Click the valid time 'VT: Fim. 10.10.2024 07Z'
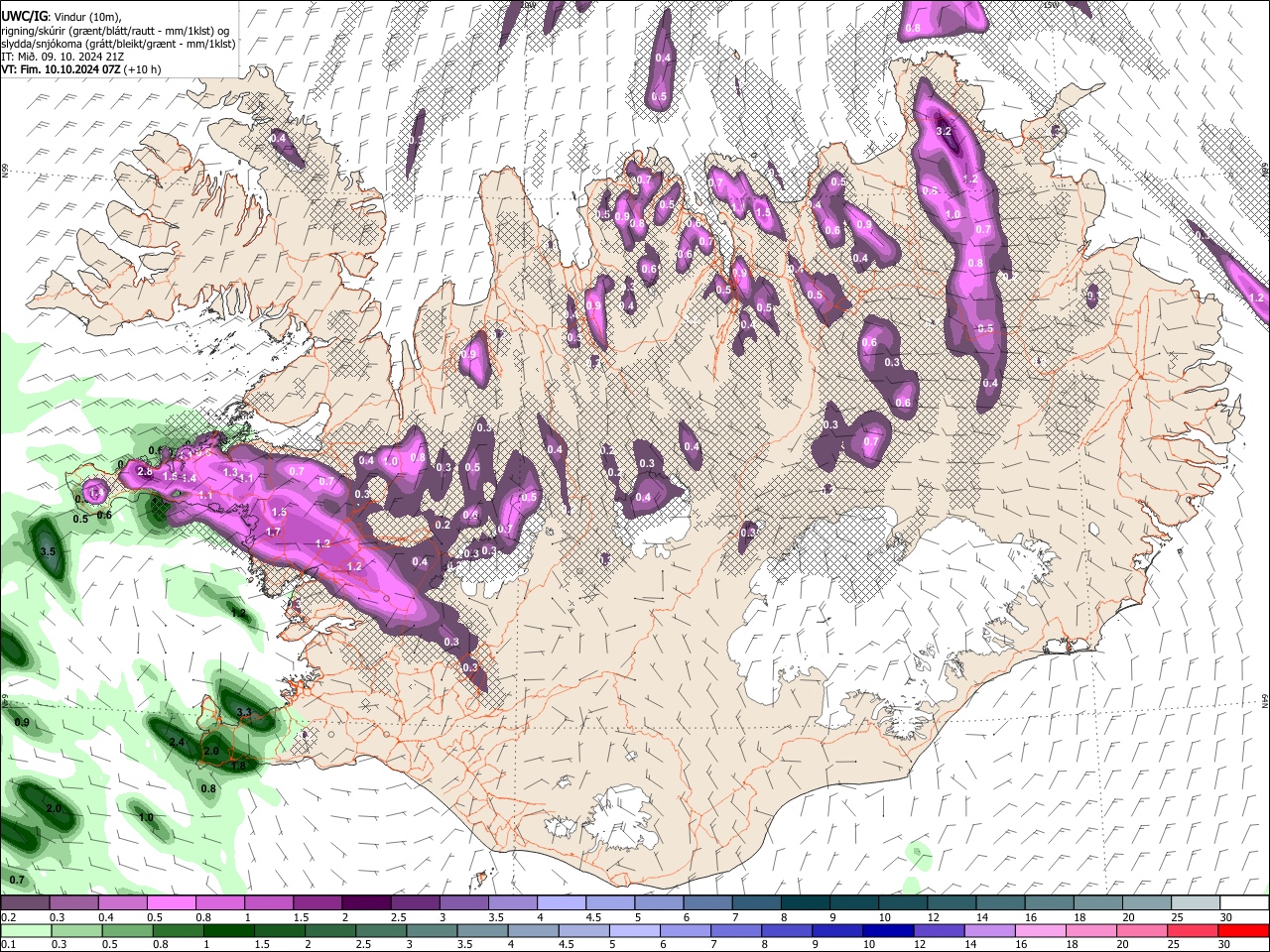This screenshot has width=1270, height=952. click(x=61, y=69)
